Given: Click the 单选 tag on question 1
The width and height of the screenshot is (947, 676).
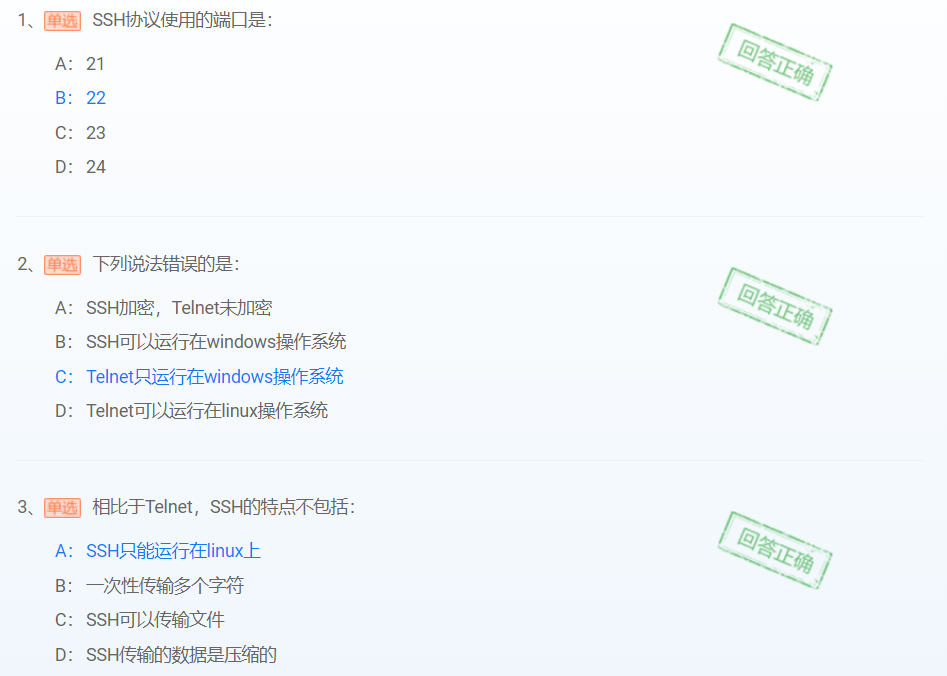Looking at the screenshot, I should pos(62,21).
